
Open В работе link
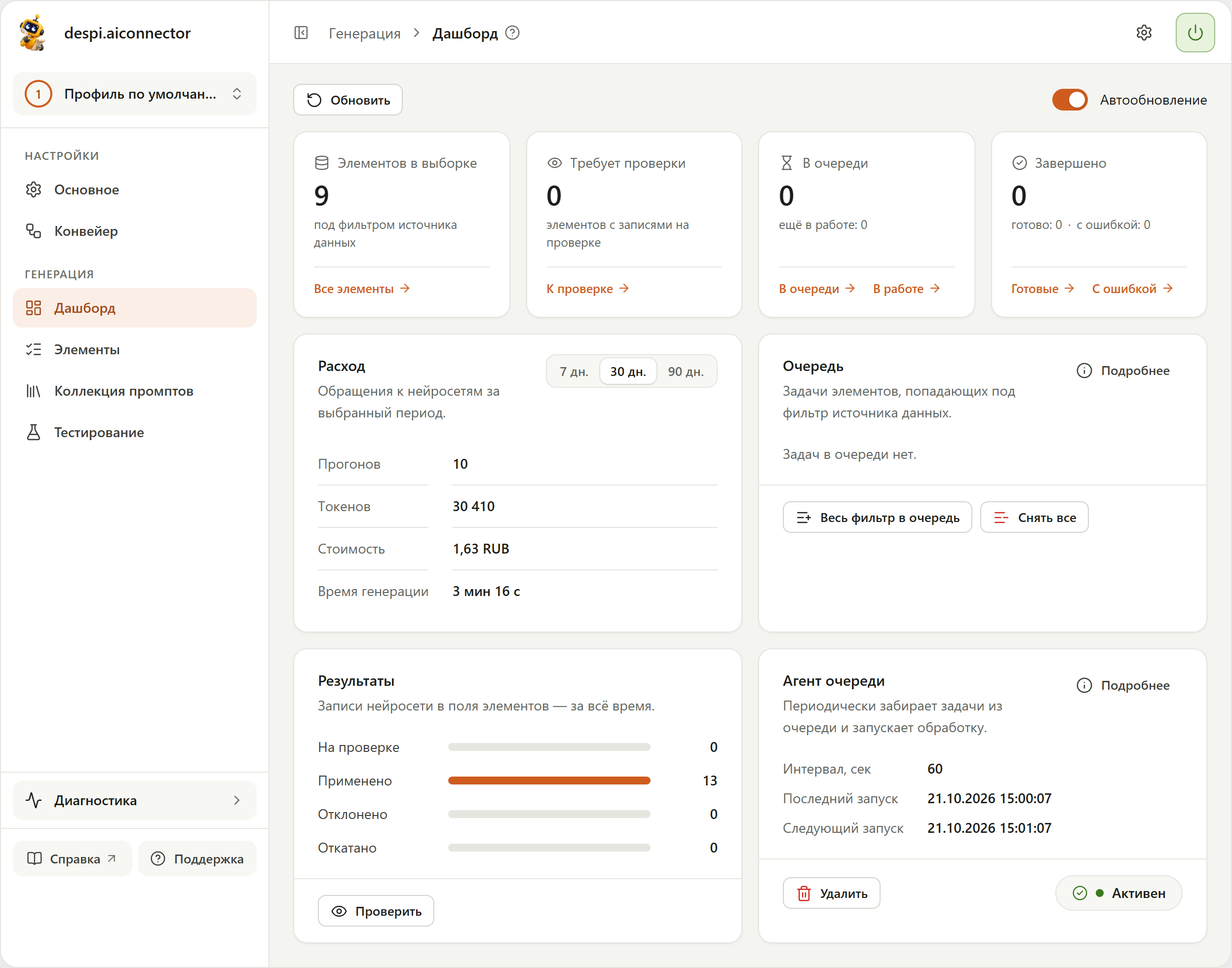pos(907,289)
